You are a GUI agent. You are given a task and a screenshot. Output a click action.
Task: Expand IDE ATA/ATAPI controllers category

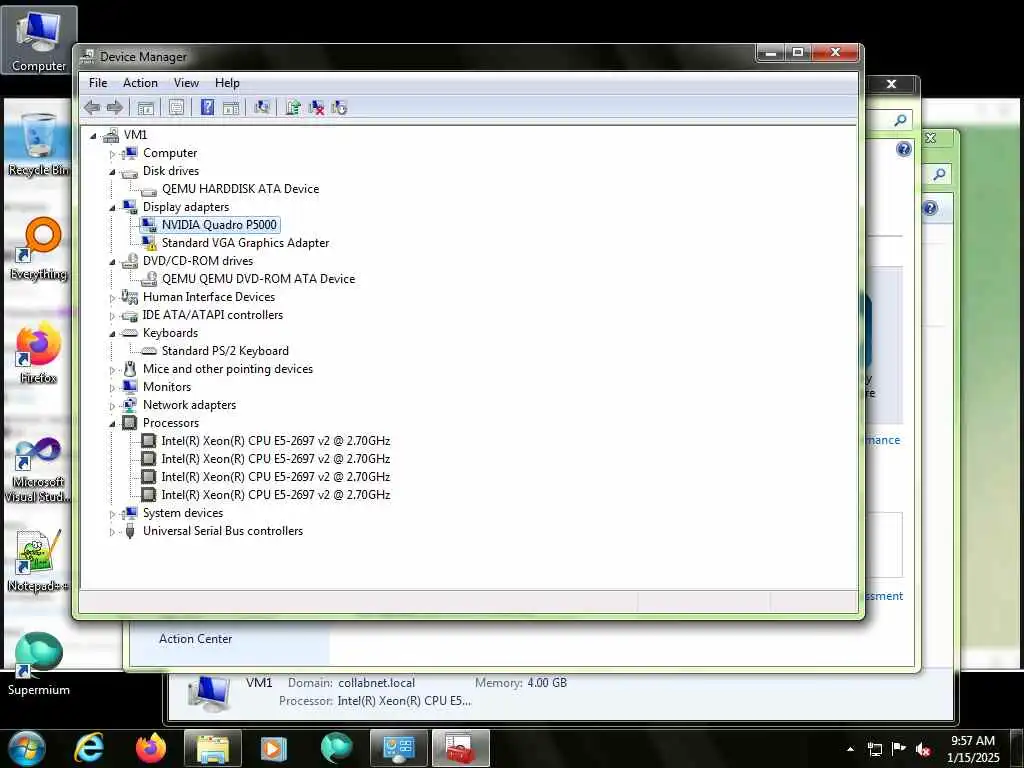point(112,316)
